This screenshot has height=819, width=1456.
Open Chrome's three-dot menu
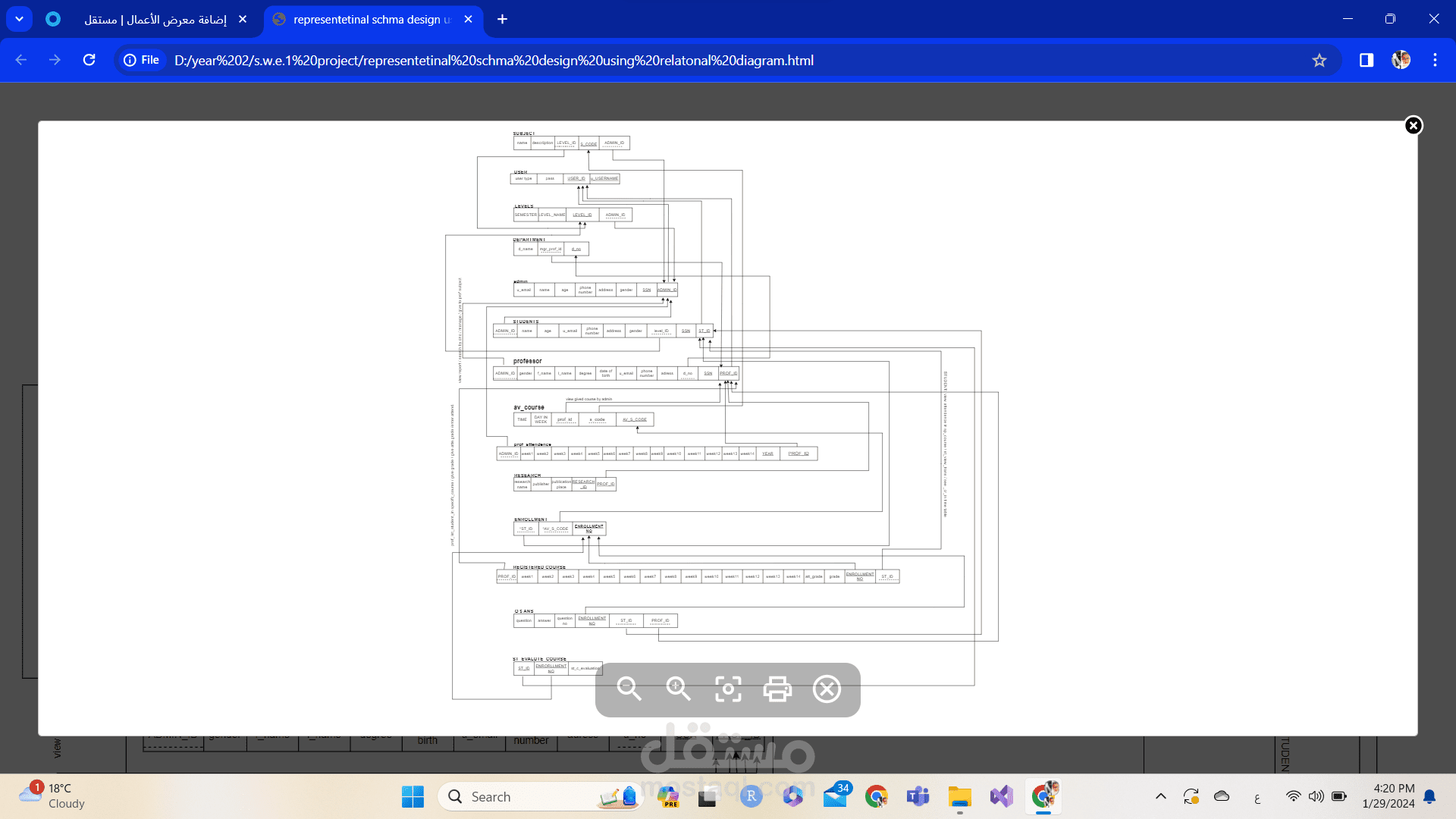point(1435,60)
